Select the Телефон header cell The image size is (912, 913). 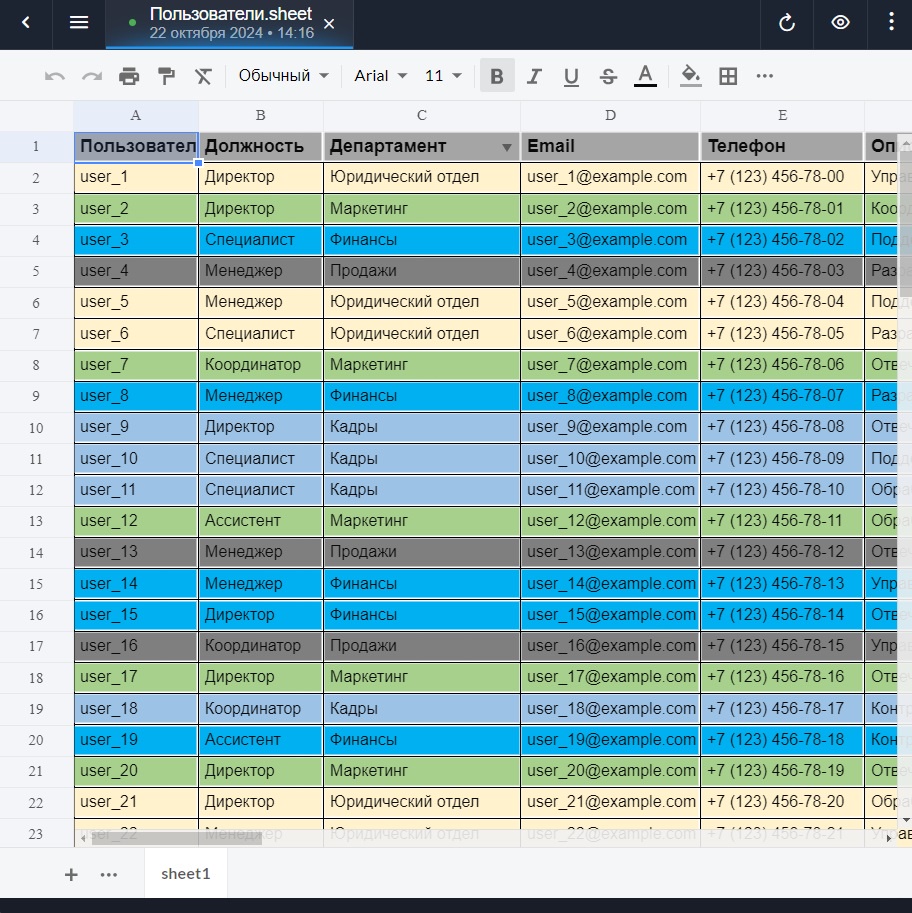[782, 146]
